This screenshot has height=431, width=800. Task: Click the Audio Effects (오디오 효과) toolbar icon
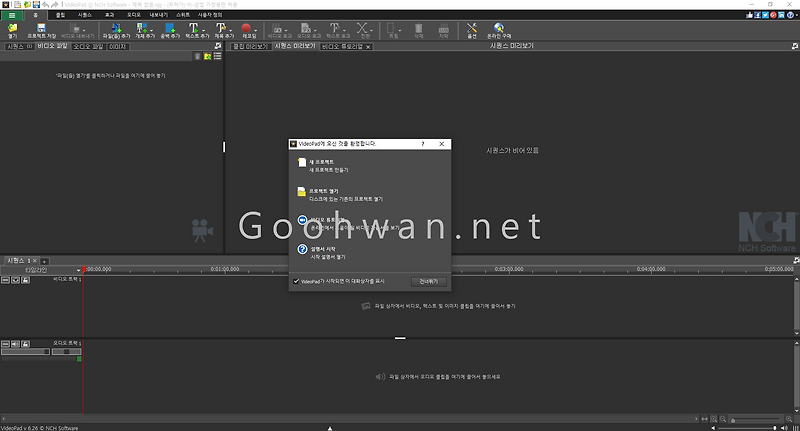tap(306, 30)
